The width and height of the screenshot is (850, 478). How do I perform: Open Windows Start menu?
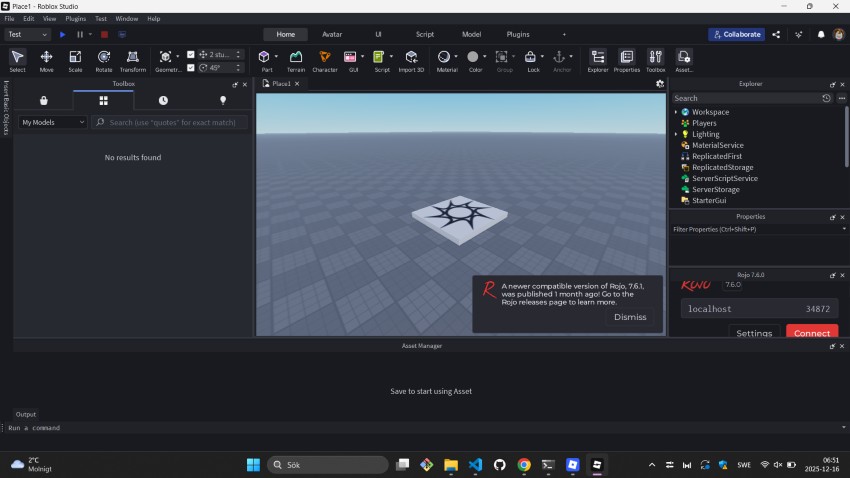point(253,464)
